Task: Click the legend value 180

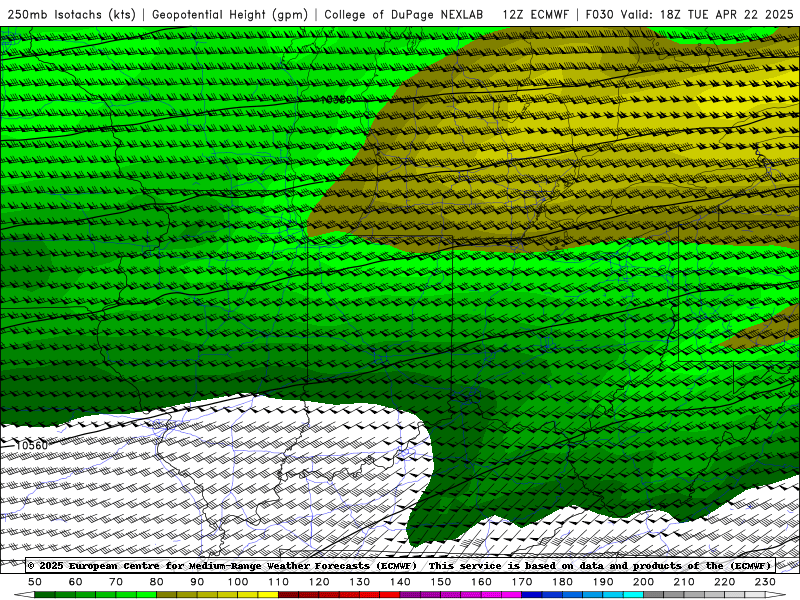Action: [562, 582]
